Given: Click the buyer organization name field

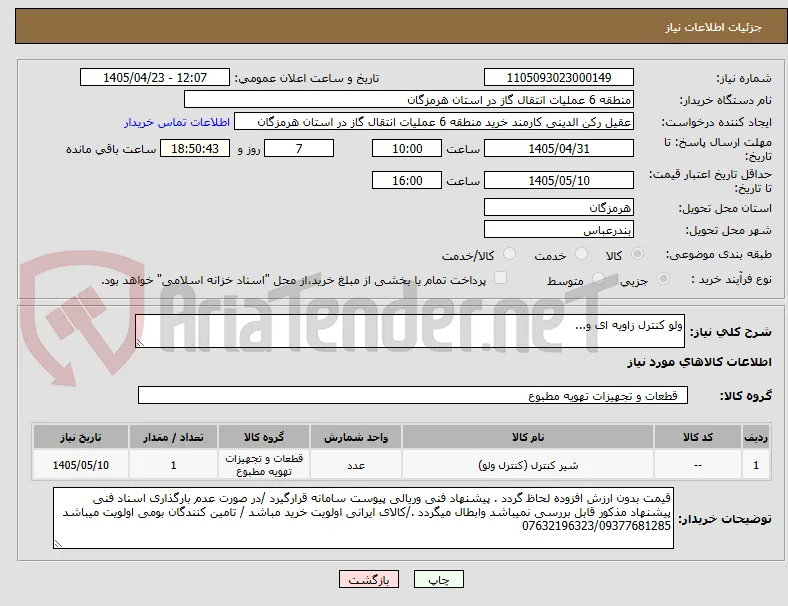Looking at the screenshot, I should tap(409, 99).
